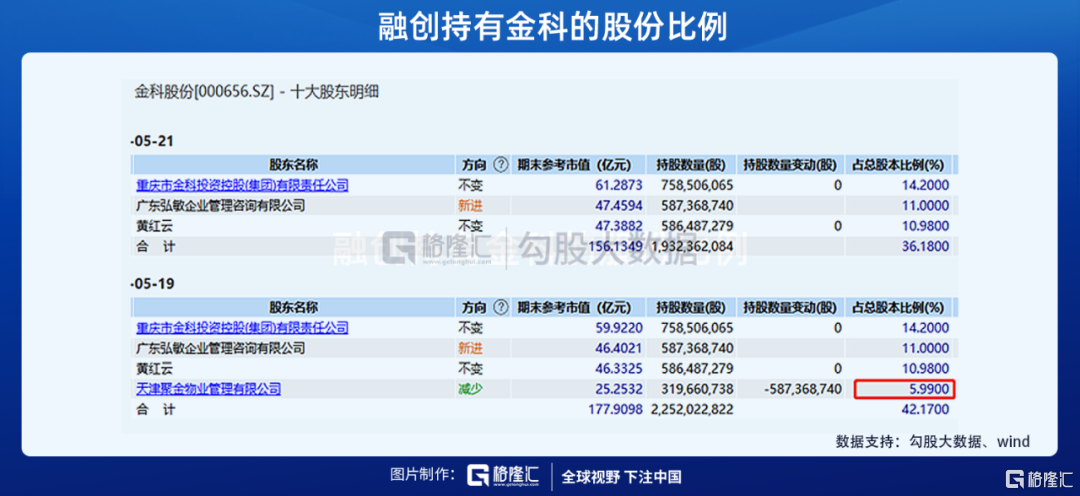Click the share count 319,660,738

click(x=697, y=389)
